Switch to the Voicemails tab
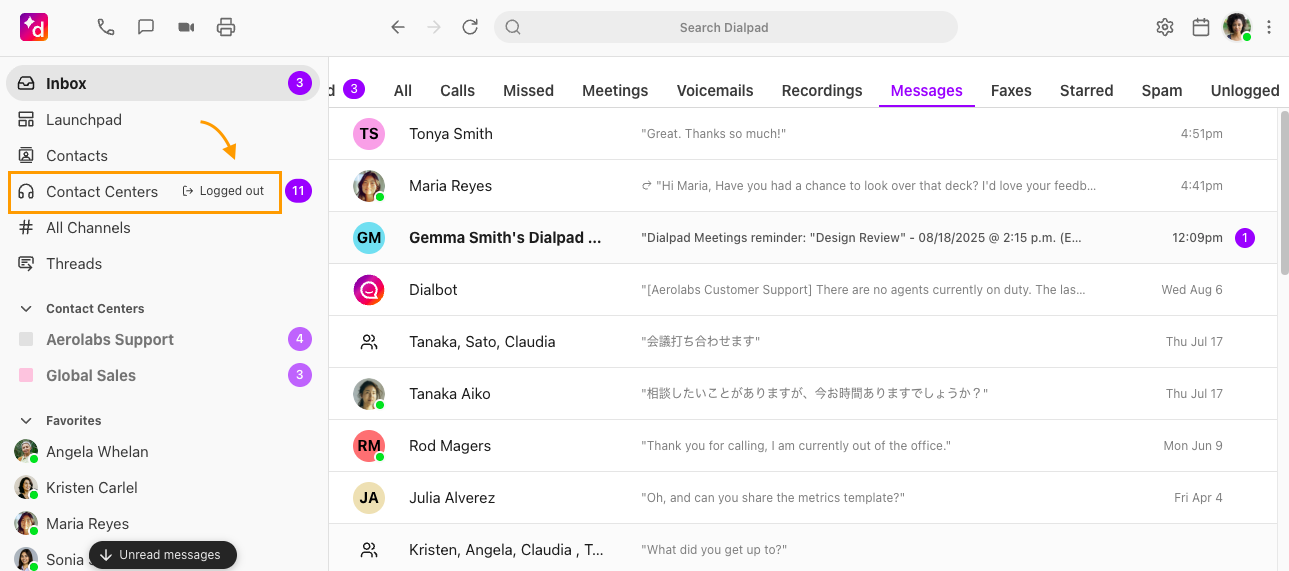 point(715,90)
